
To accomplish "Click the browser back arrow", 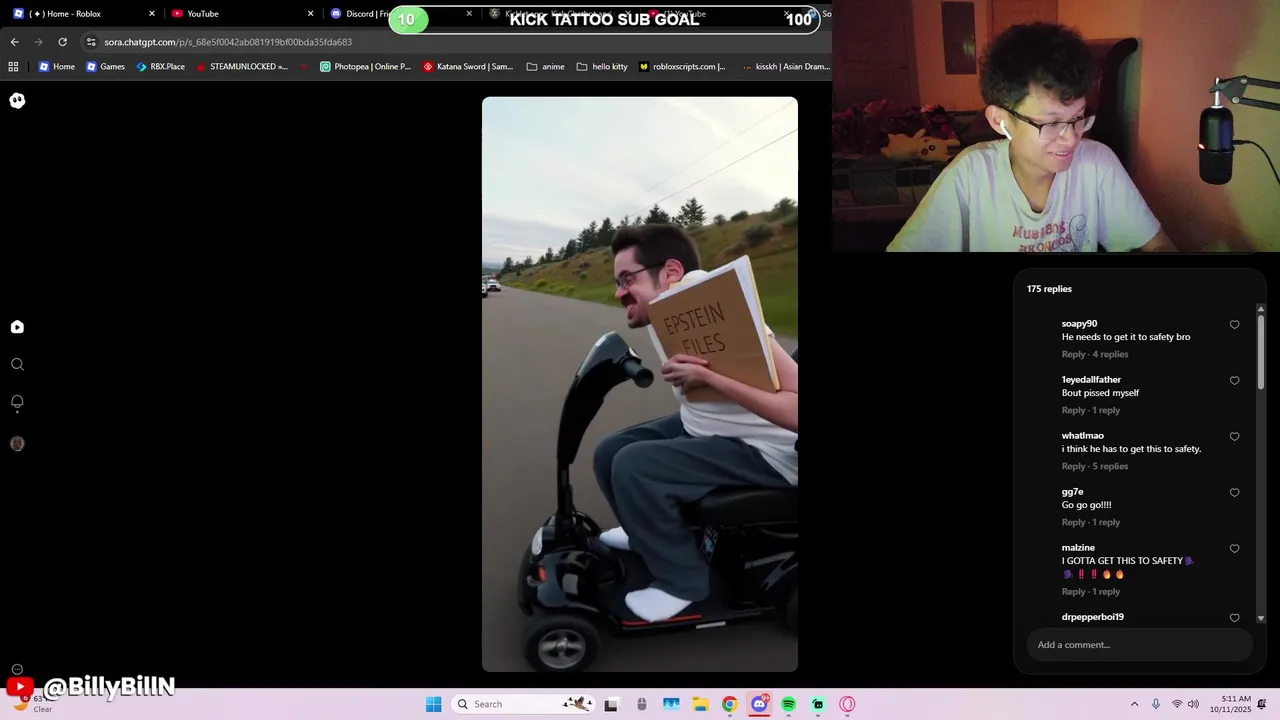I will [x=14, y=42].
